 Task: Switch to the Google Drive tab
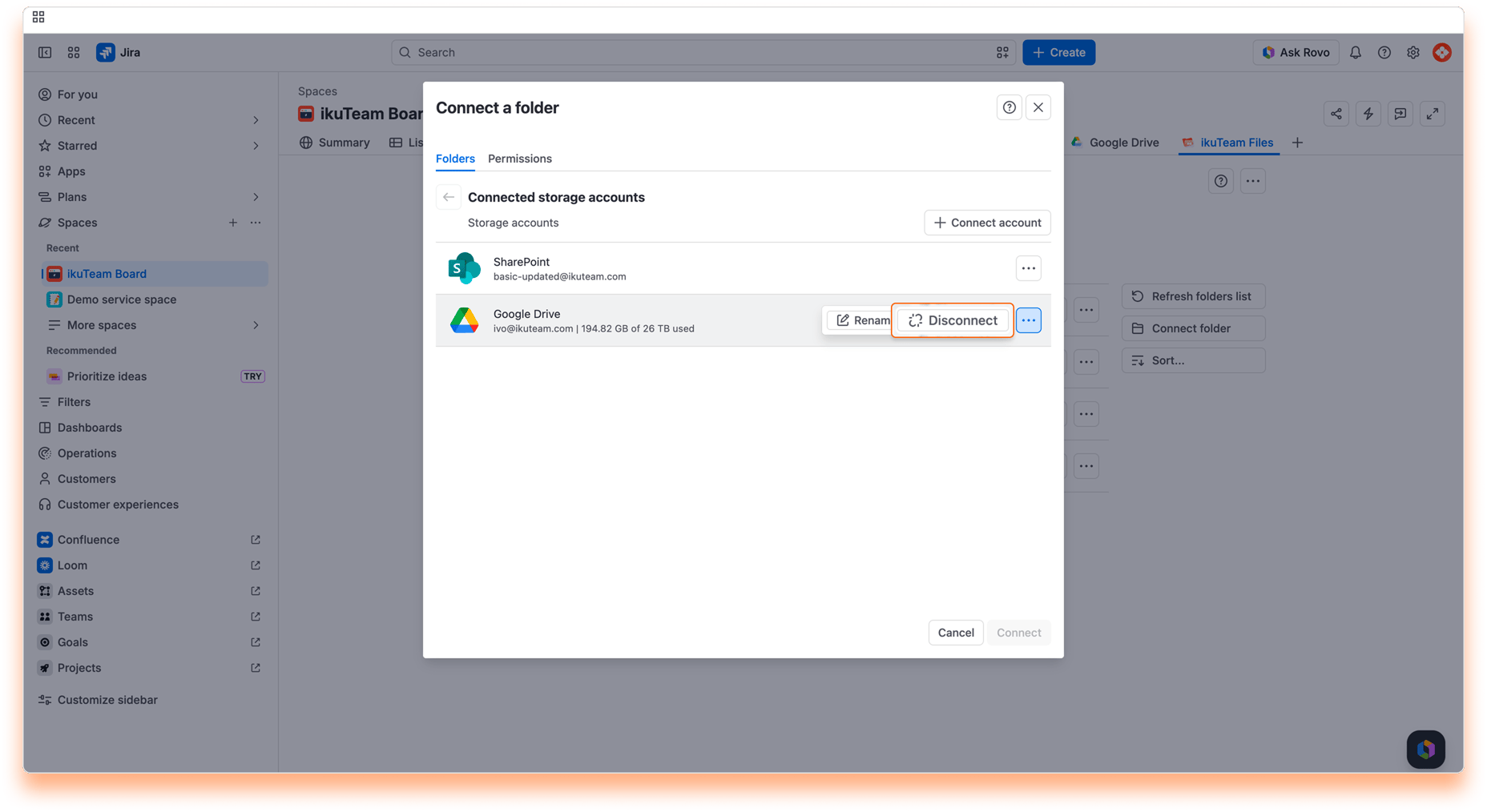click(1115, 143)
